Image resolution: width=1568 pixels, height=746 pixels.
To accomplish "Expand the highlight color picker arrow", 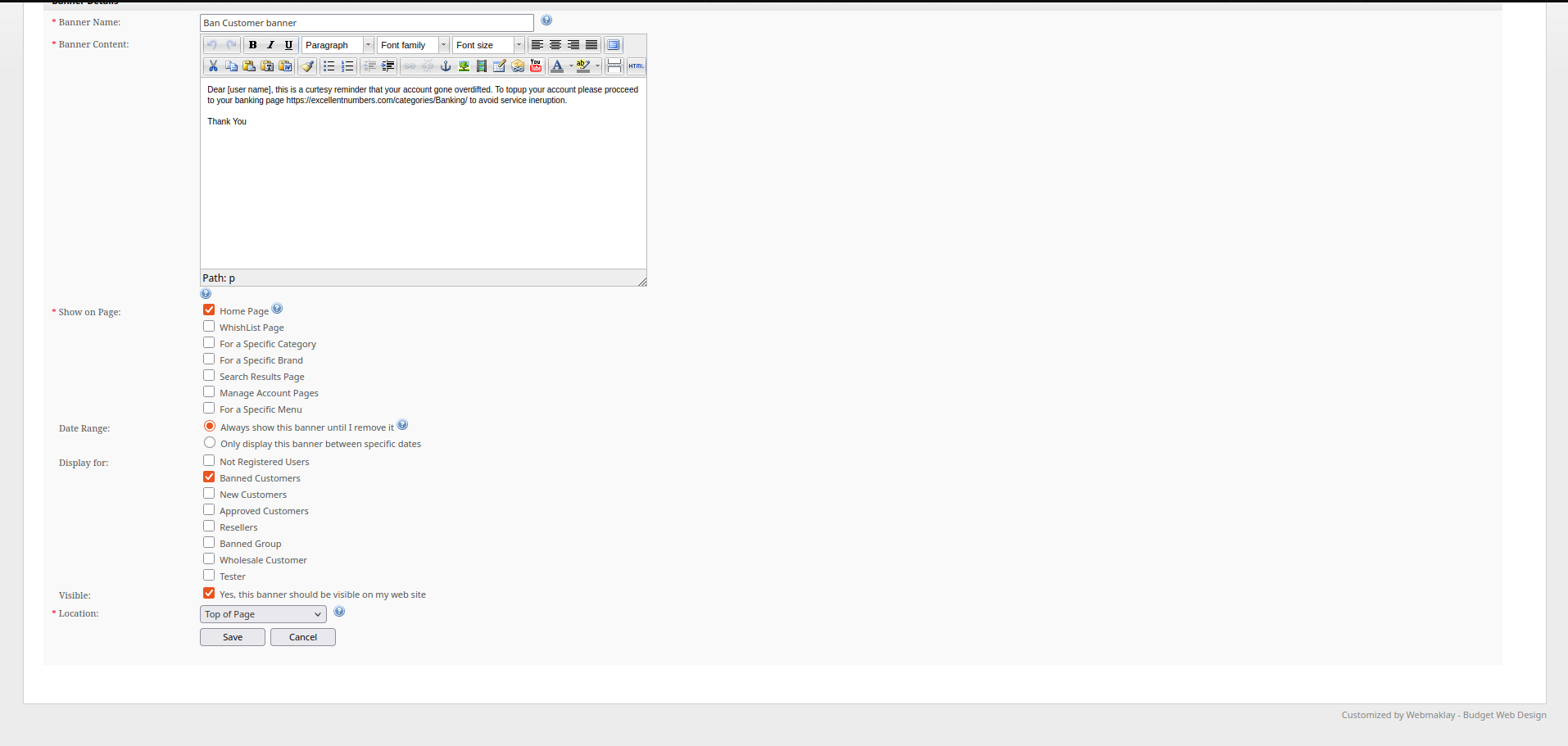I will [597, 66].
